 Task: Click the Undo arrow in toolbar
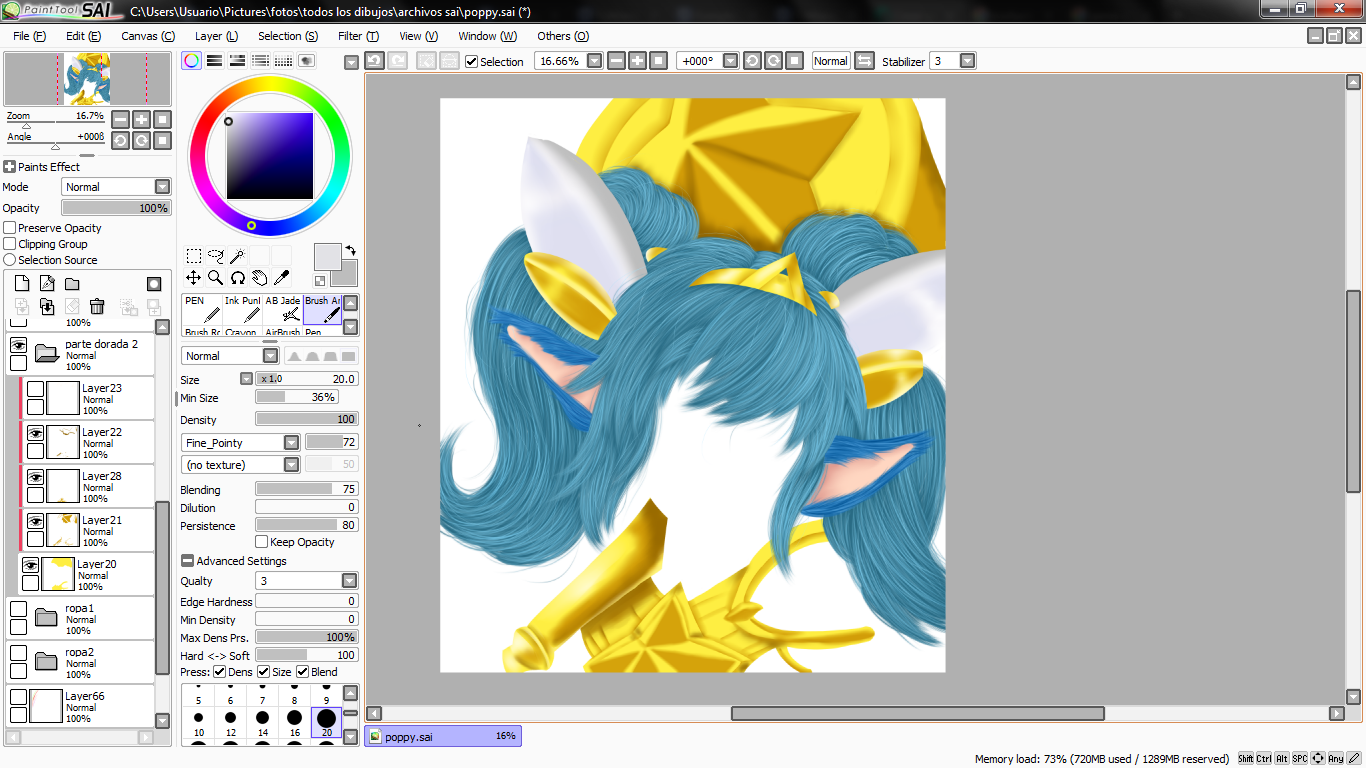click(x=374, y=61)
